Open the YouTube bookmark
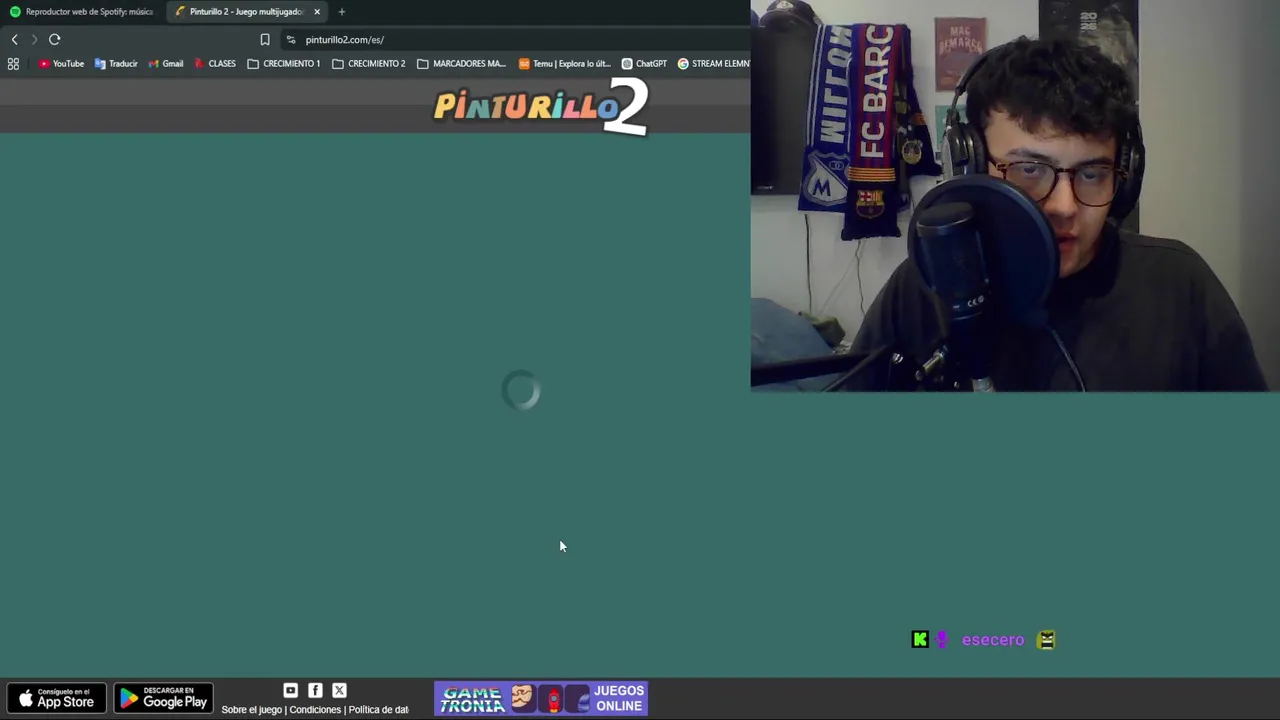1280x720 pixels. (x=61, y=64)
